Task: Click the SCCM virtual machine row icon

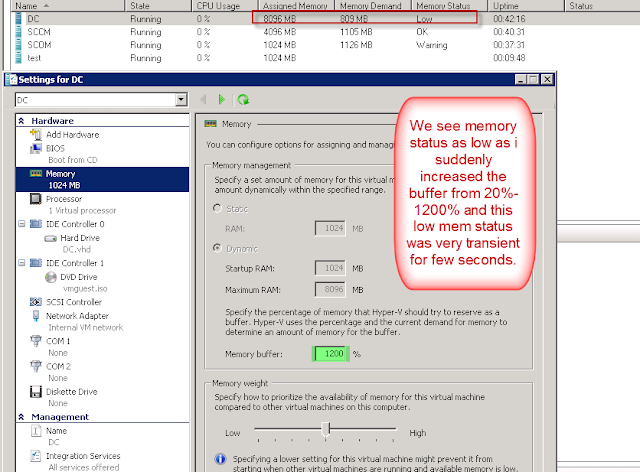Action: (18, 32)
